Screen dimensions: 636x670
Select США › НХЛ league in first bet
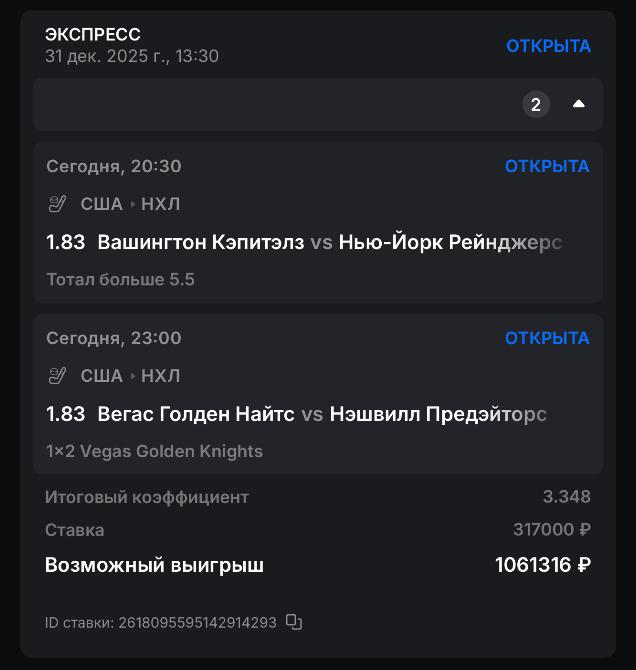[130, 204]
